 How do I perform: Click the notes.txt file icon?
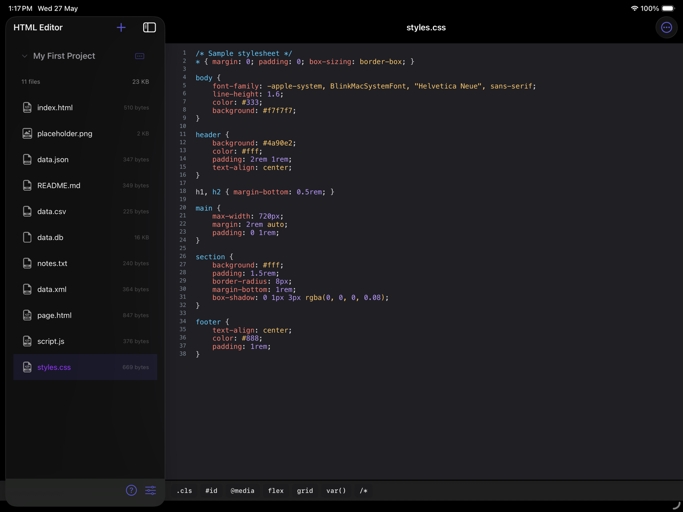[x=27, y=263]
